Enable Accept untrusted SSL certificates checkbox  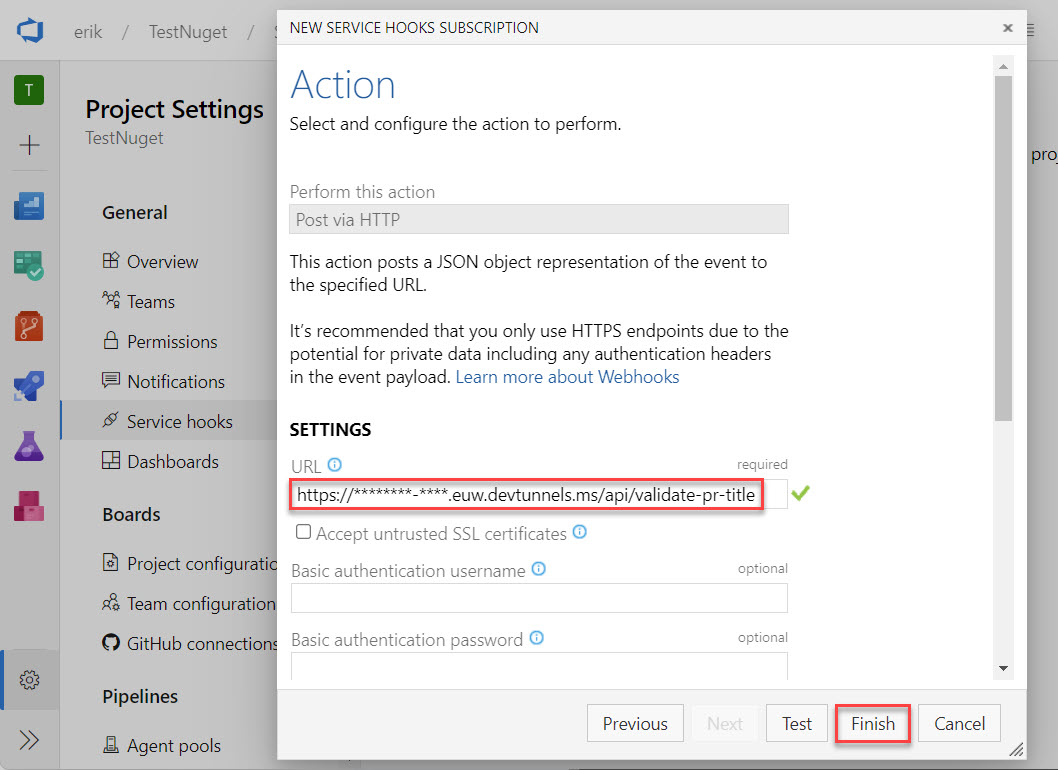304,532
